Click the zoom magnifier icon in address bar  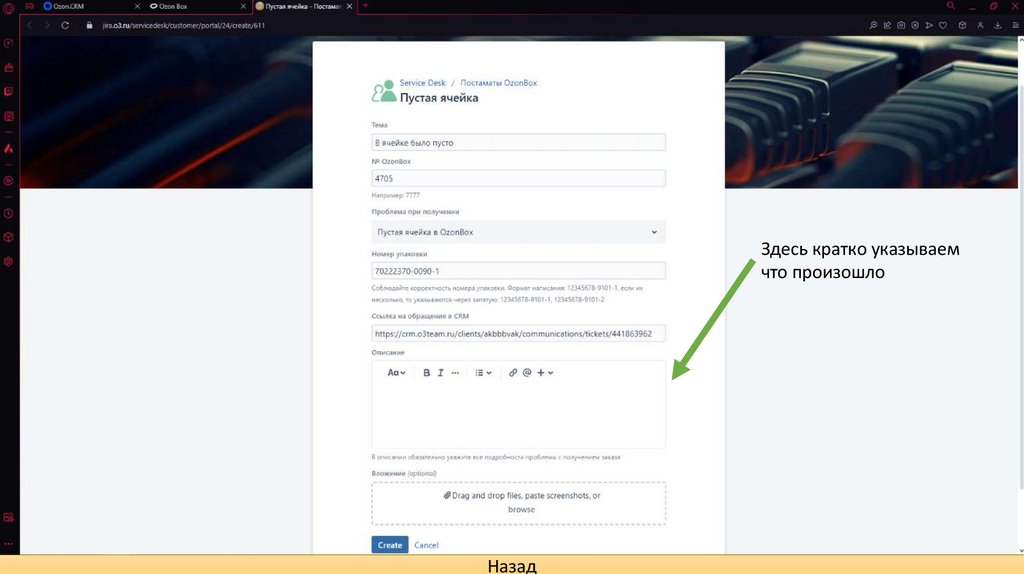click(873, 25)
